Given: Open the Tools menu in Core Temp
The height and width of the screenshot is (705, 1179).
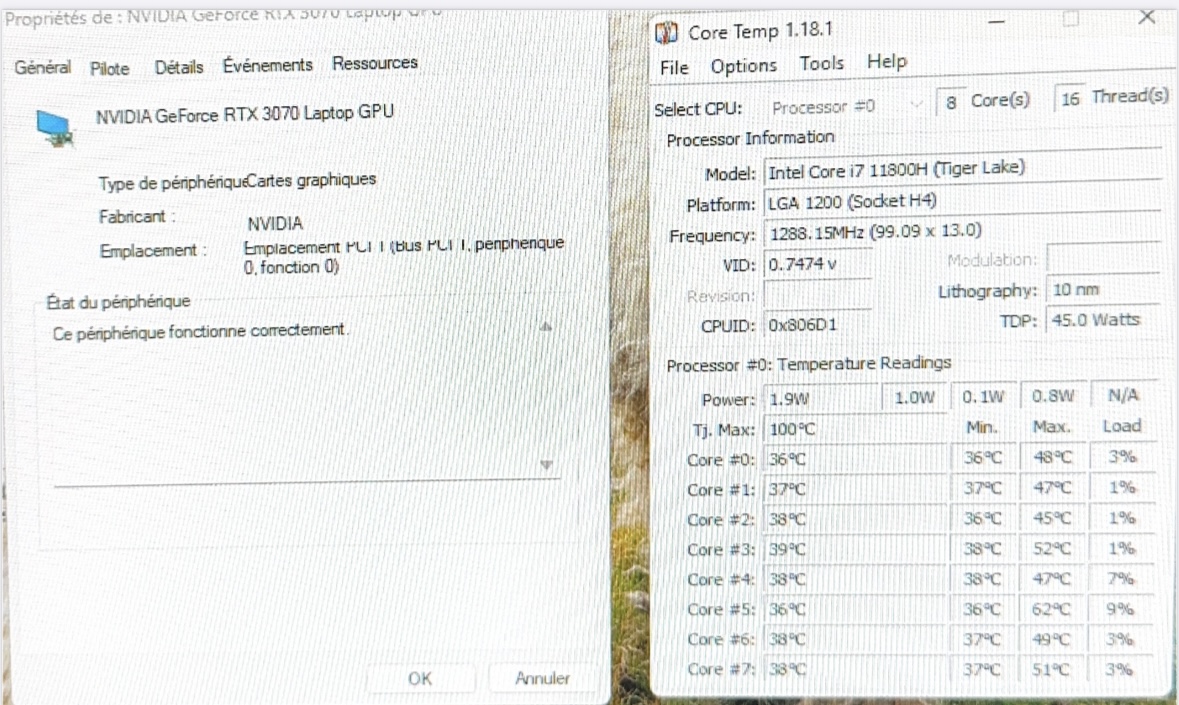Looking at the screenshot, I should [821, 63].
